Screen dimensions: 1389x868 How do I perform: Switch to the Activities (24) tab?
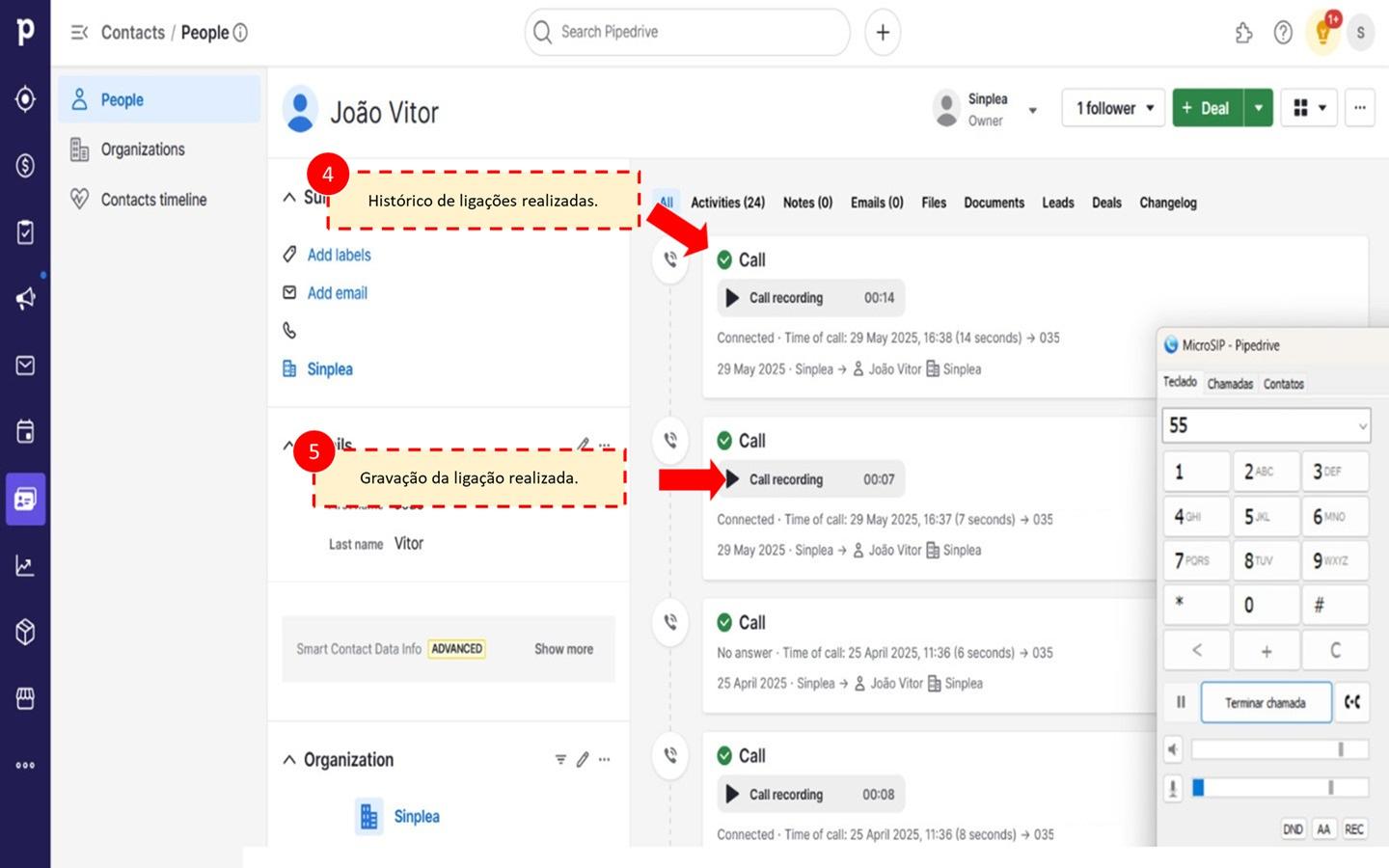pos(727,203)
